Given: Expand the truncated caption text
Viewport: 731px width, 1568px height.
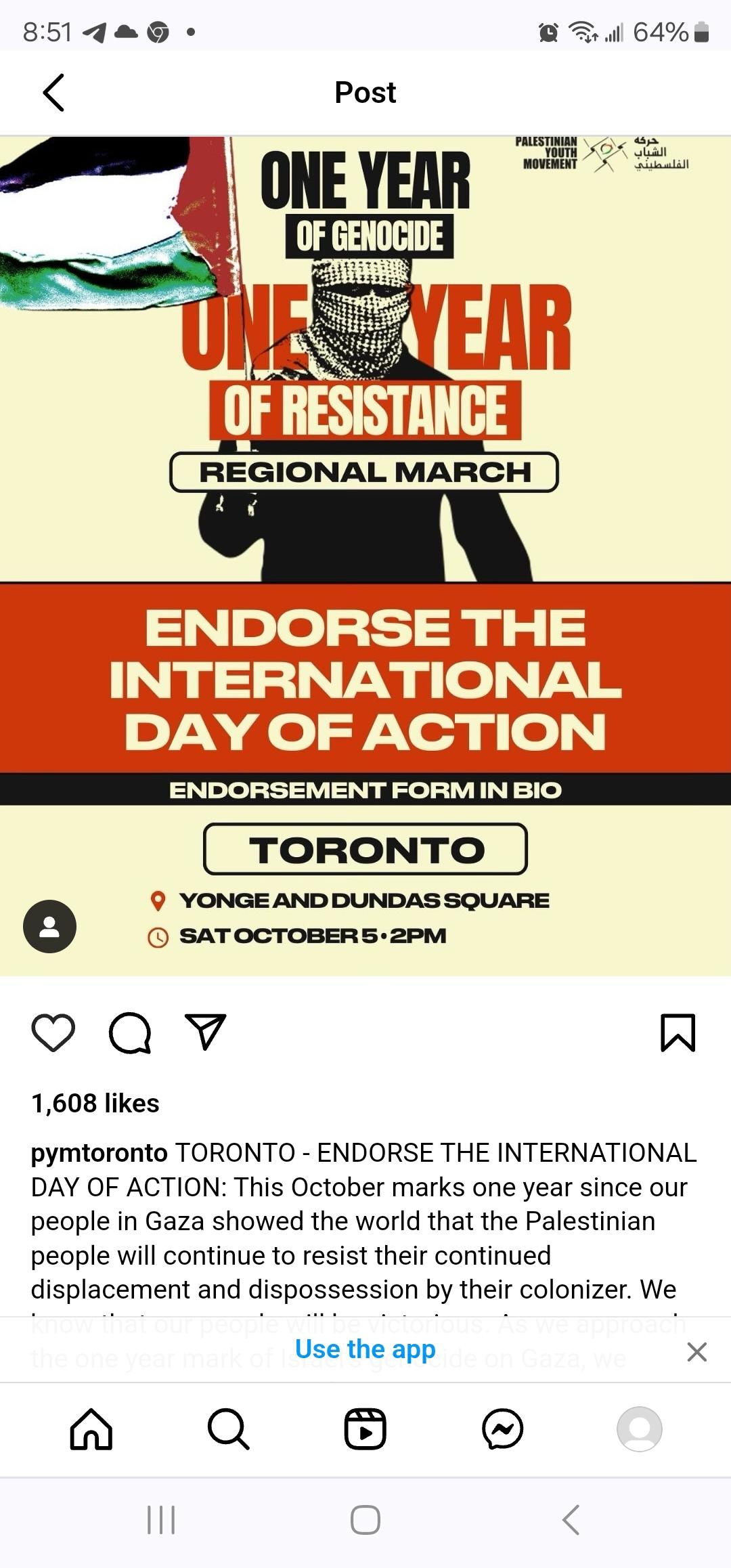Looking at the screenshot, I should click(365, 1256).
